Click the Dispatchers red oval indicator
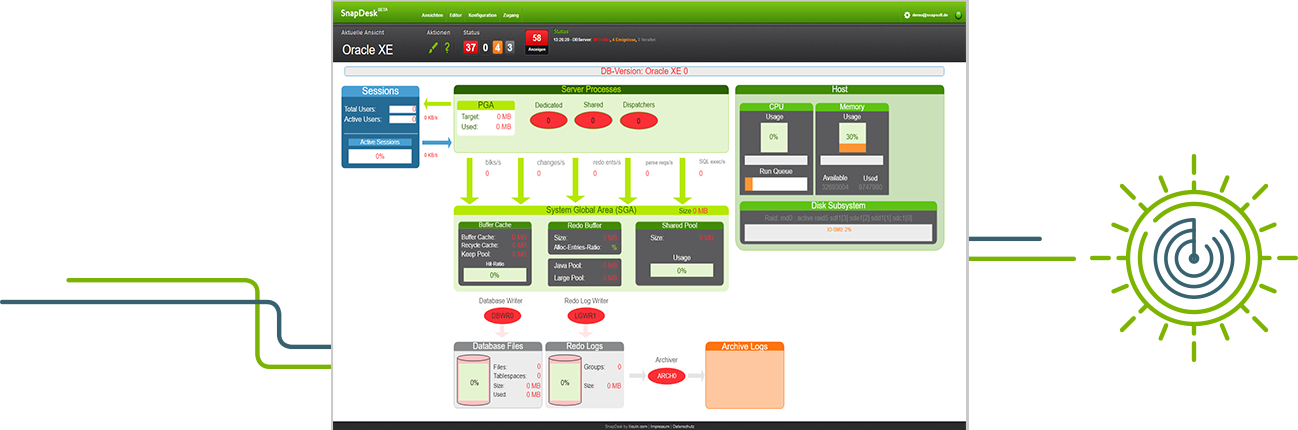Viewport: 1298px width, 430px height. [638, 120]
